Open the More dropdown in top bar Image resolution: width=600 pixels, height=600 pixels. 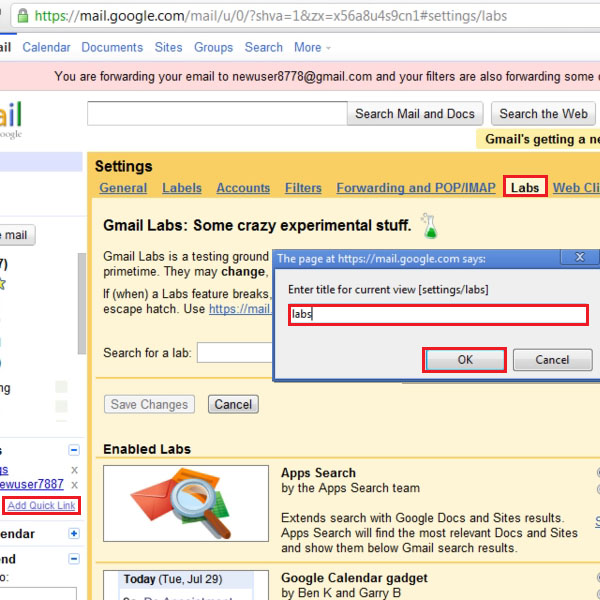tap(312, 47)
